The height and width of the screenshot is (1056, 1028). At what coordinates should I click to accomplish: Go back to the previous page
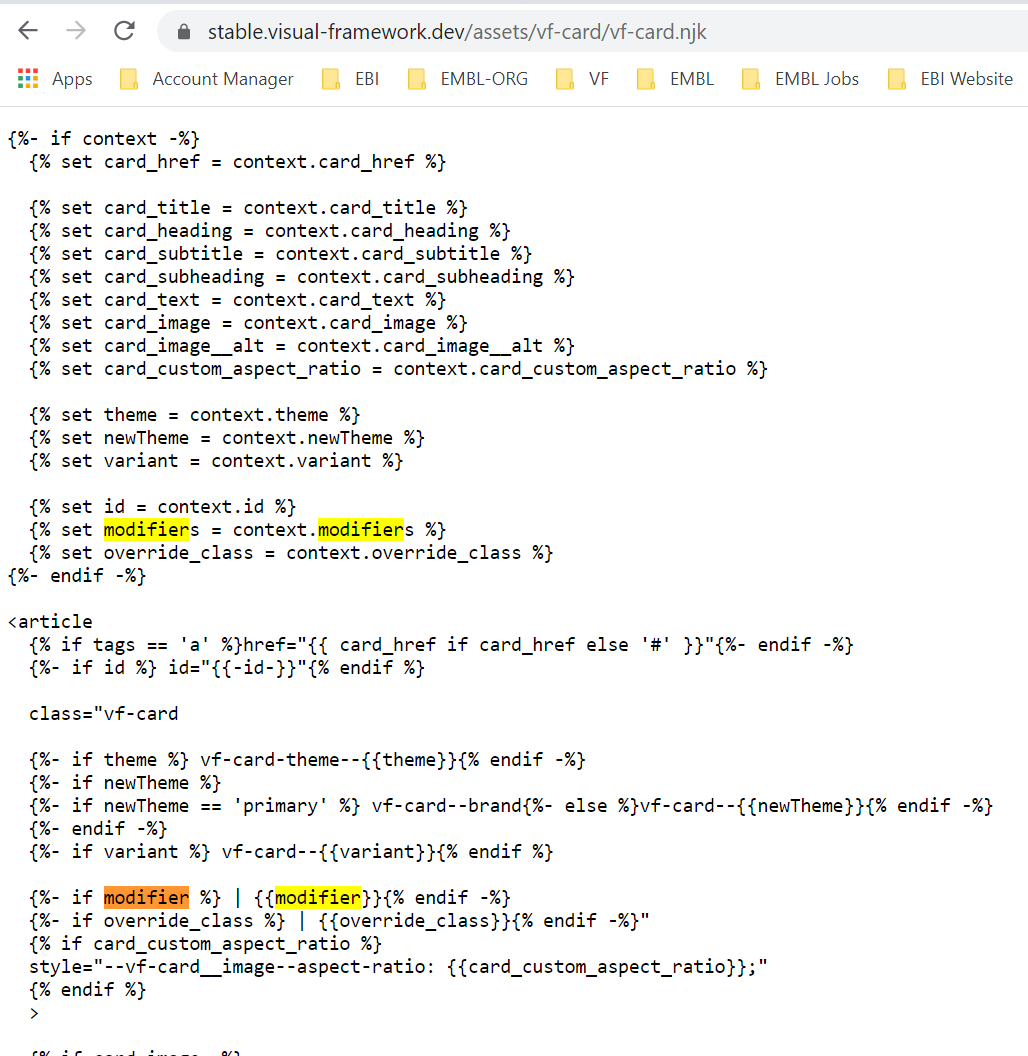[x=28, y=31]
